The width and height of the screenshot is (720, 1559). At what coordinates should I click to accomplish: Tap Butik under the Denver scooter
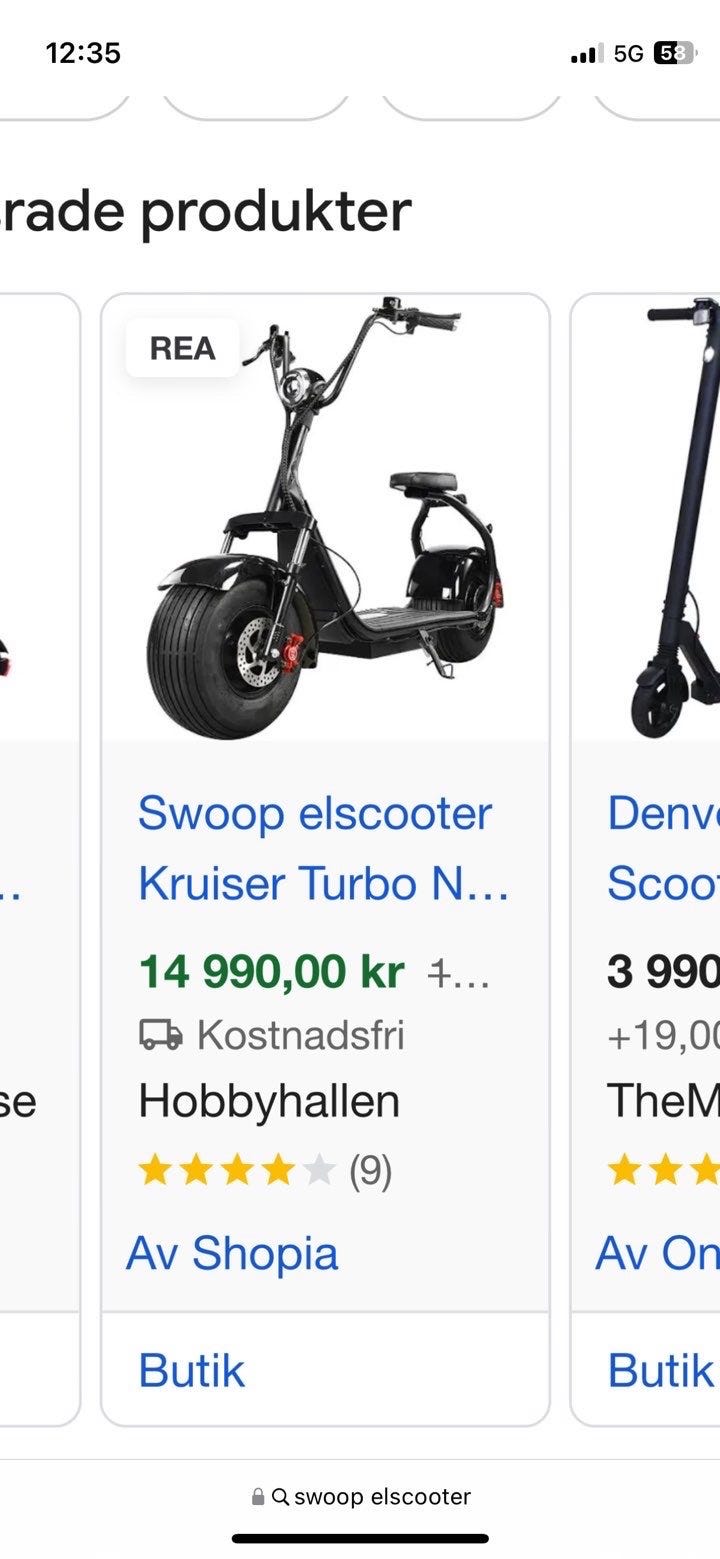[x=660, y=1370]
